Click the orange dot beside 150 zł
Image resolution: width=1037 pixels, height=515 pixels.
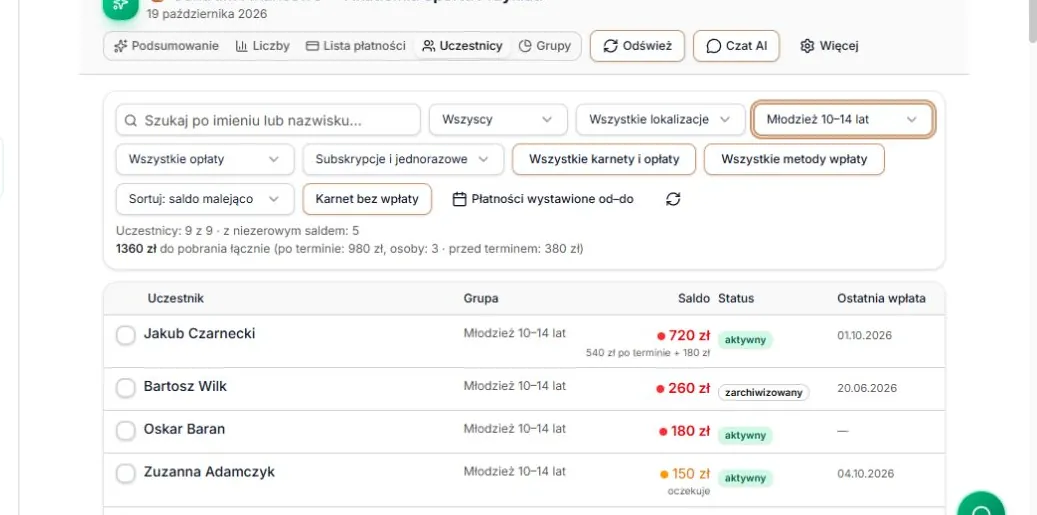point(663,474)
